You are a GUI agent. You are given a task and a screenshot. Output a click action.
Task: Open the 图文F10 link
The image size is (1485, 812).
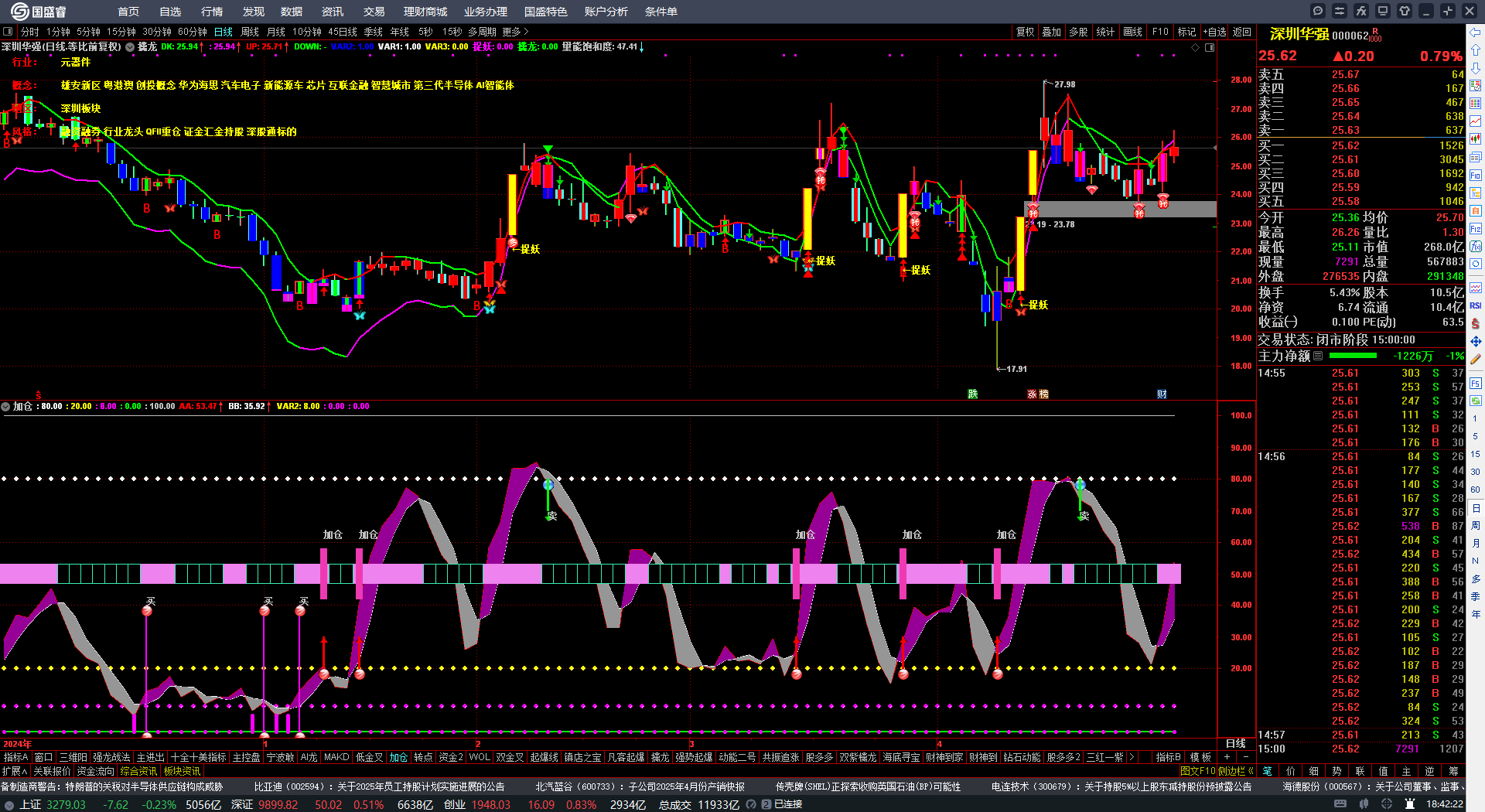(x=1198, y=771)
